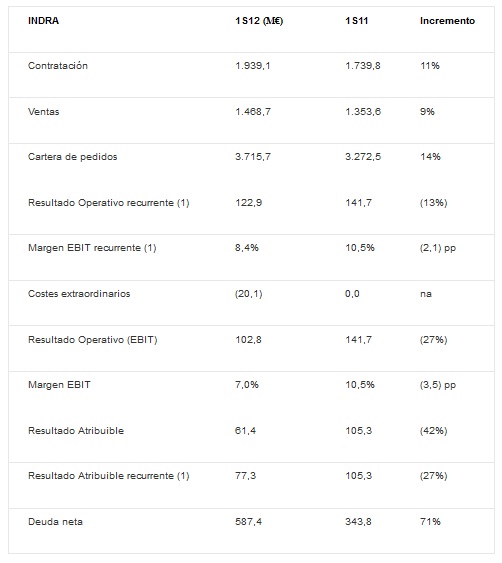The image size is (502, 563).
Task: Select the Ventas value 1.468,7
Action: point(253,112)
